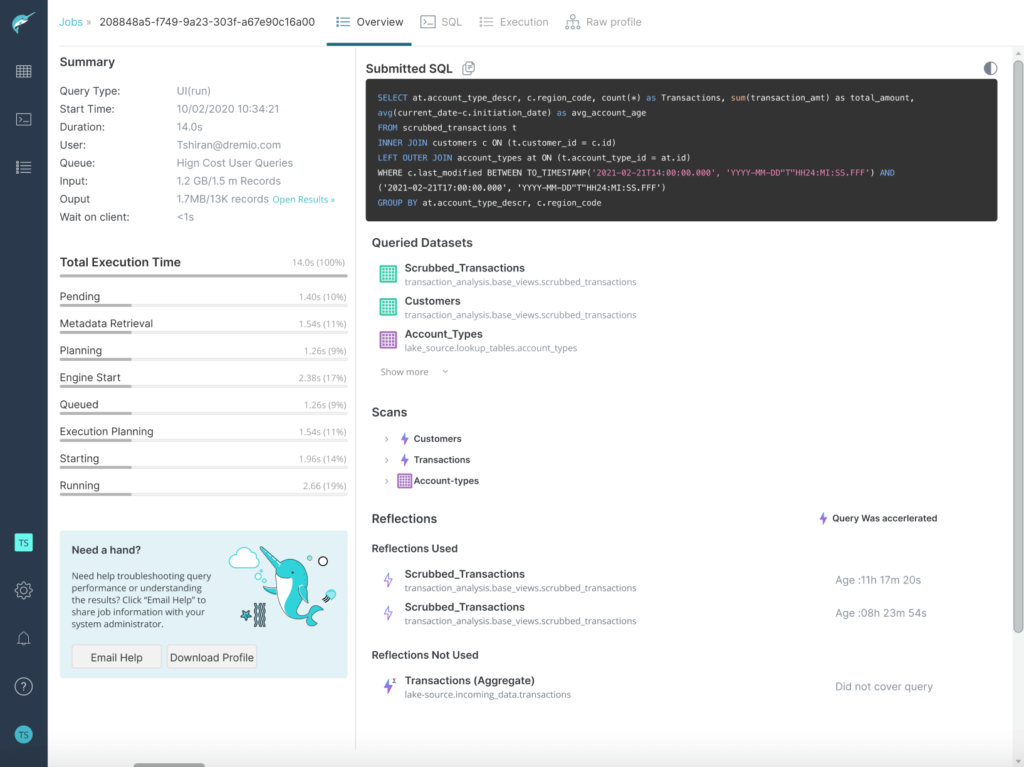Click the user email Tshiran@dremio.com
Screen dimensions: 1024x767
point(229,145)
